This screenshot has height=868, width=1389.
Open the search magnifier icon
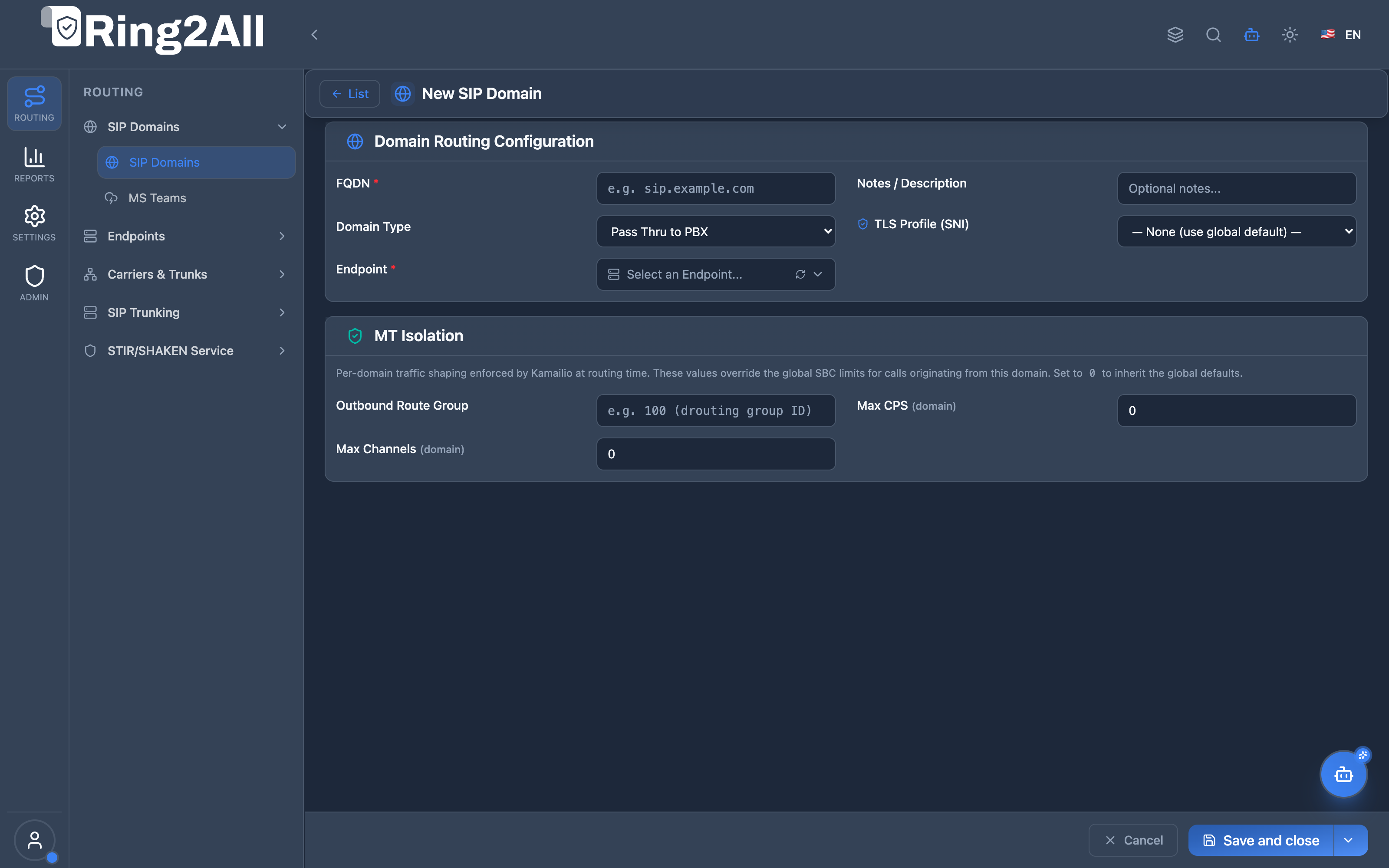[1213, 35]
